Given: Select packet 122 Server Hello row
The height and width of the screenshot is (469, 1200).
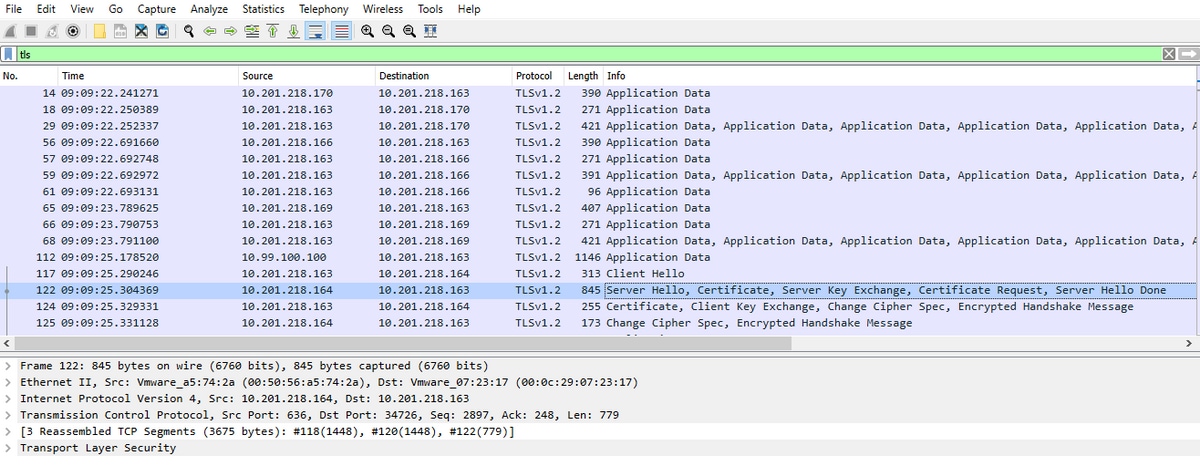Looking at the screenshot, I should (x=598, y=290).
